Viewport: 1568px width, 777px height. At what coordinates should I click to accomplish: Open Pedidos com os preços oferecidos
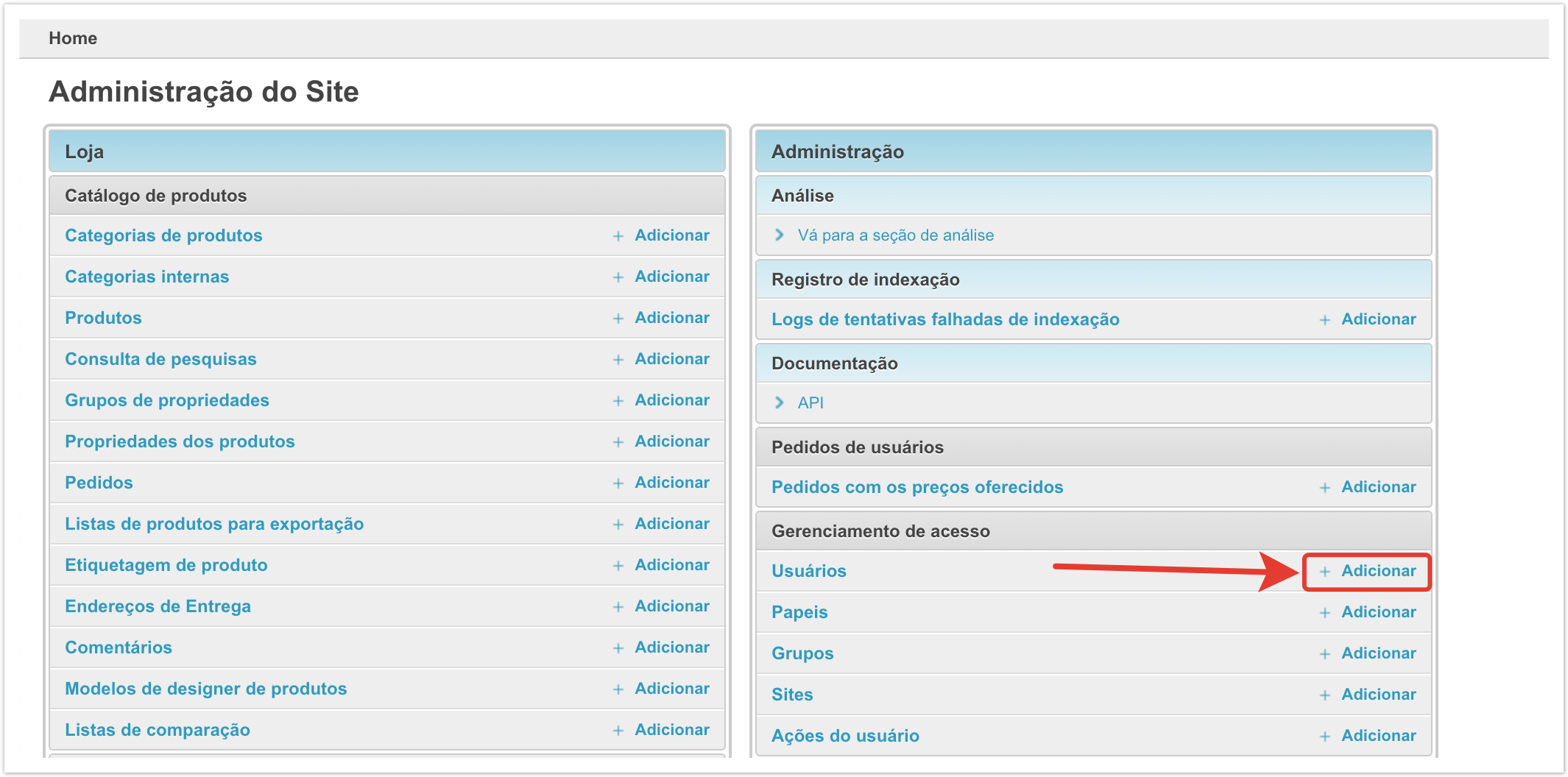(917, 487)
